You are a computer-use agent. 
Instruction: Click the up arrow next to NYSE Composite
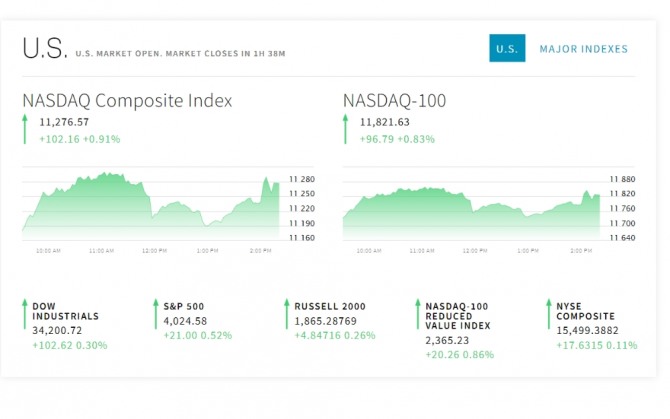pyautogui.click(x=549, y=314)
